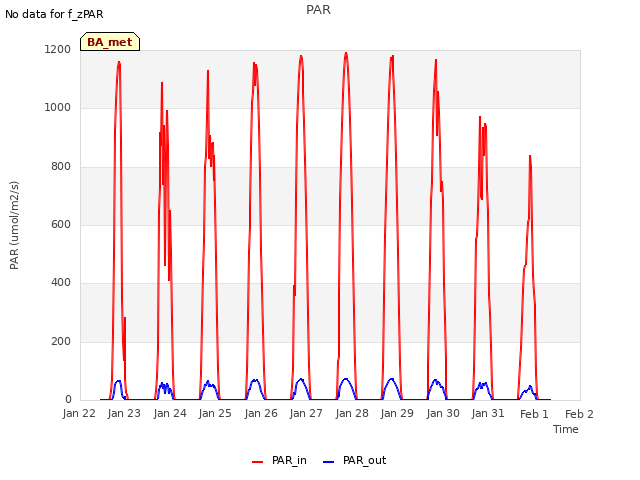The height and width of the screenshot is (480, 640).
Task: Click the PAR (umol/m2/s) y-axis title
Action: tap(14, 225)
